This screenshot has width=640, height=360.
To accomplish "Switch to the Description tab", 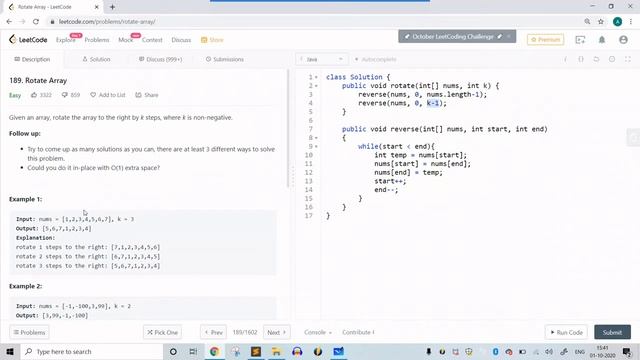I will tap(32, 59).
